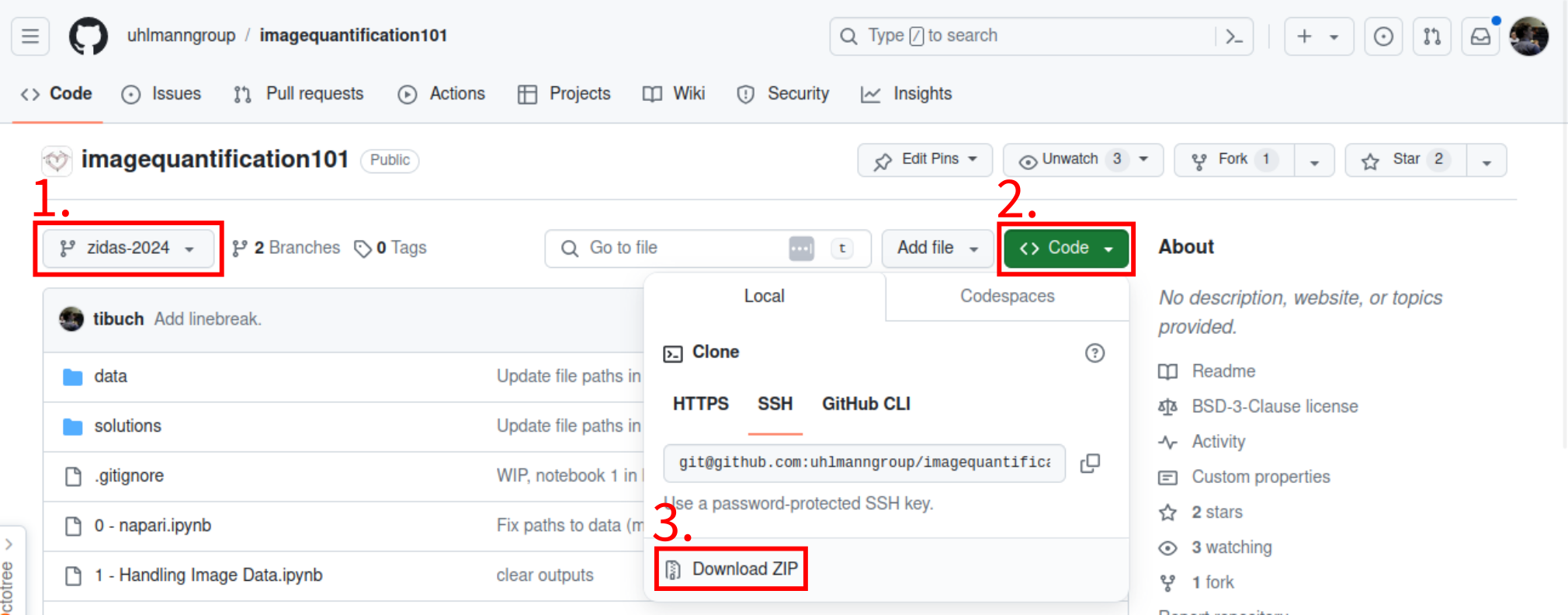Open the BSD-3-Clause license link
This screenshot has width=1568, height=615.
(x=1275, y=407)
